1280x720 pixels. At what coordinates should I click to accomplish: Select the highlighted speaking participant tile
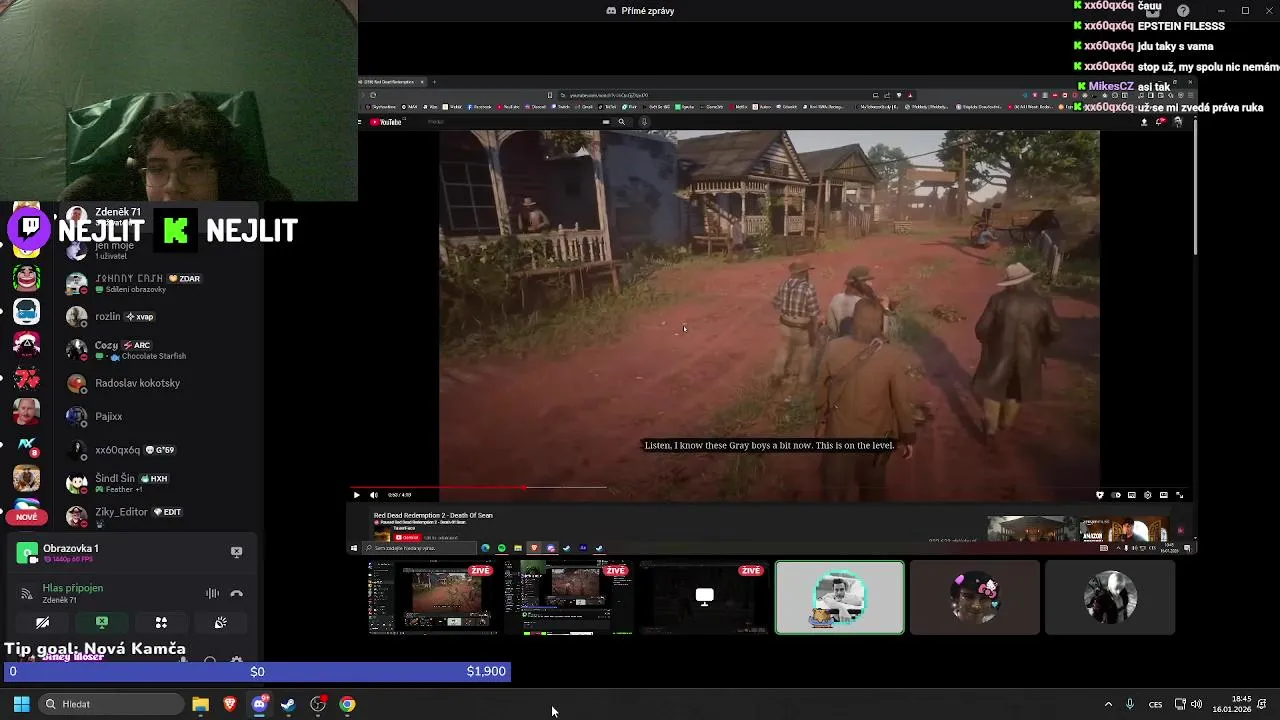[839, 598]
